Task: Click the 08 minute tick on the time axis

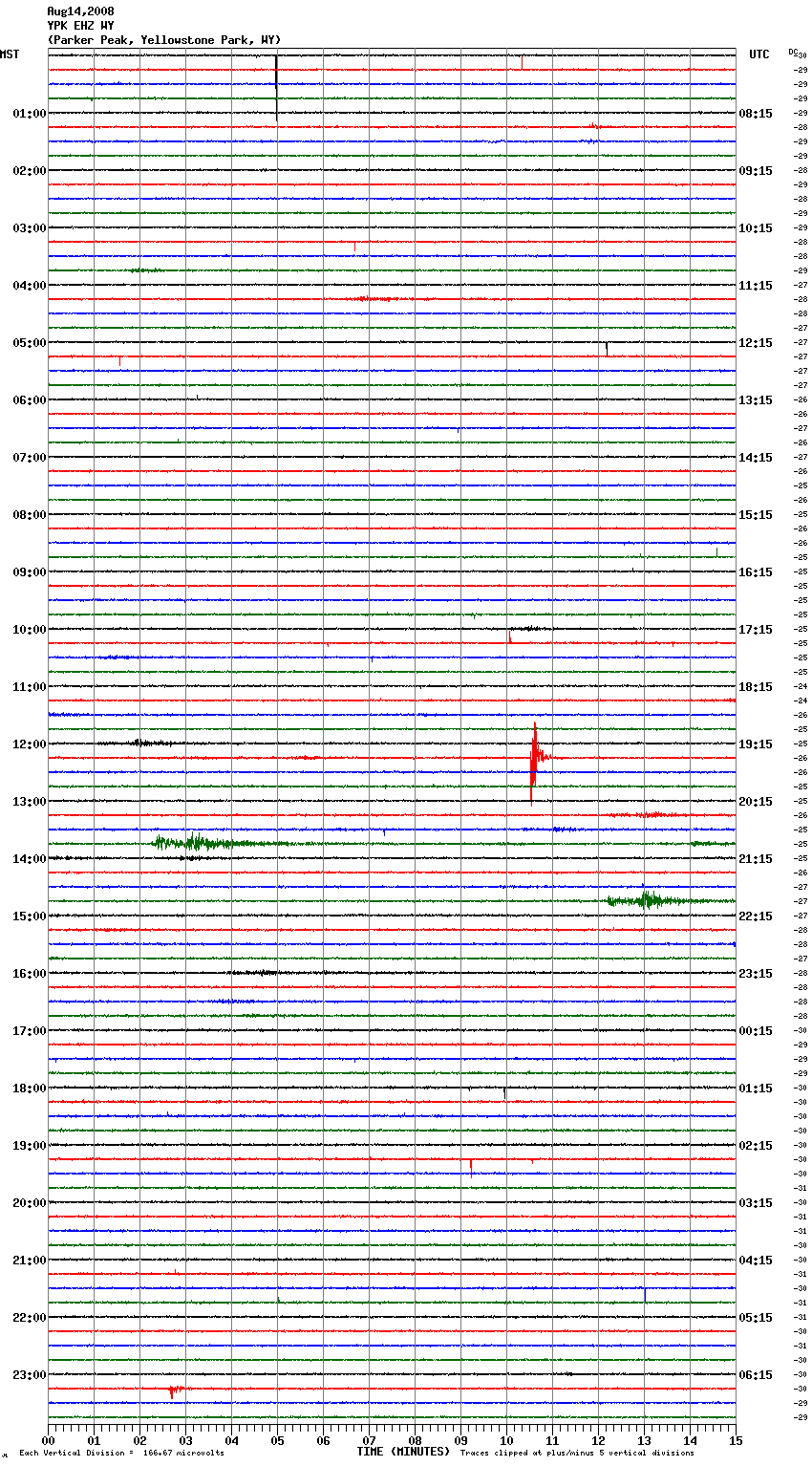Action: click(x=415, y=1440)
